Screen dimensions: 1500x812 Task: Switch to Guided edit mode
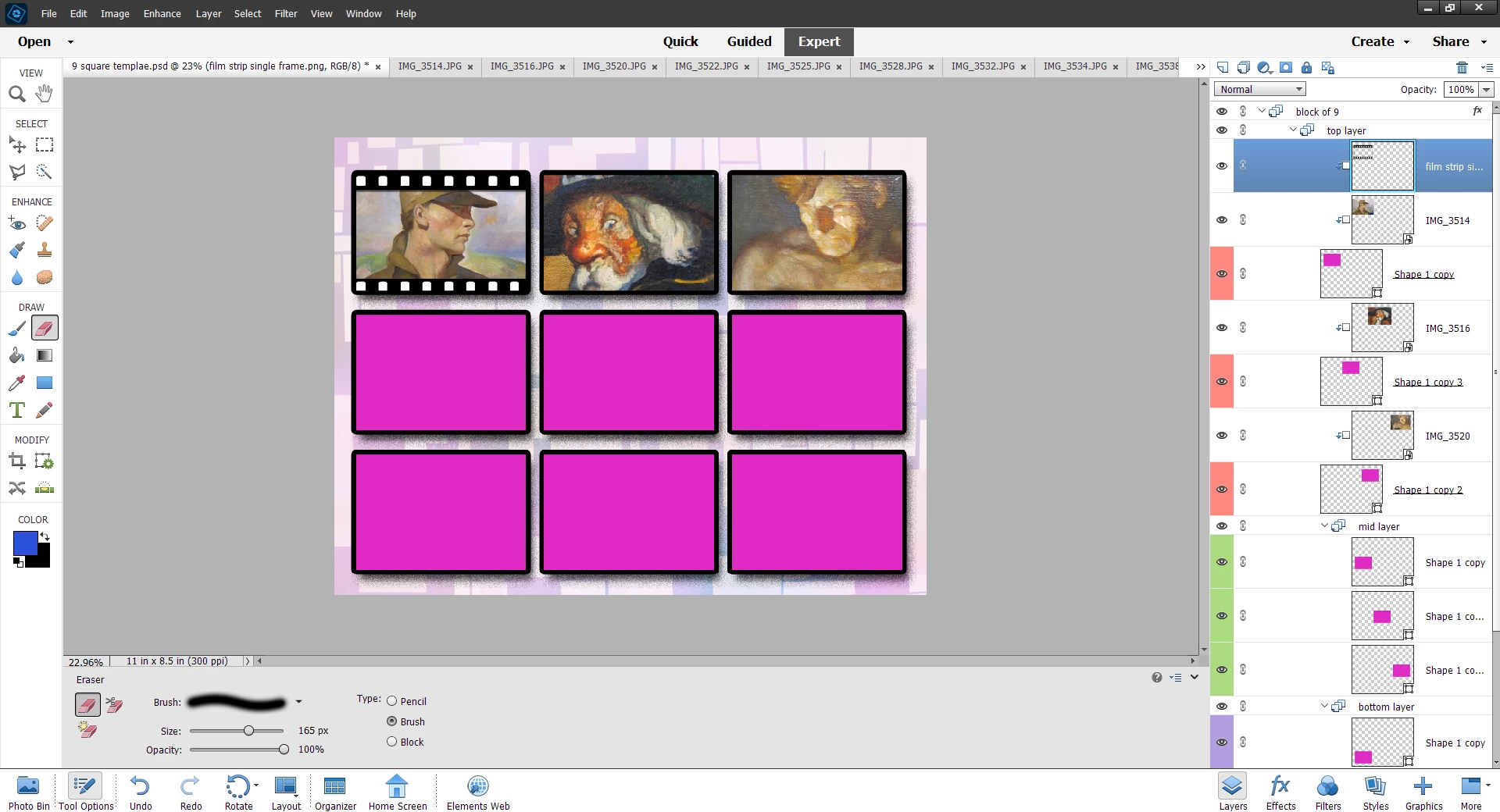coord(749,41)
